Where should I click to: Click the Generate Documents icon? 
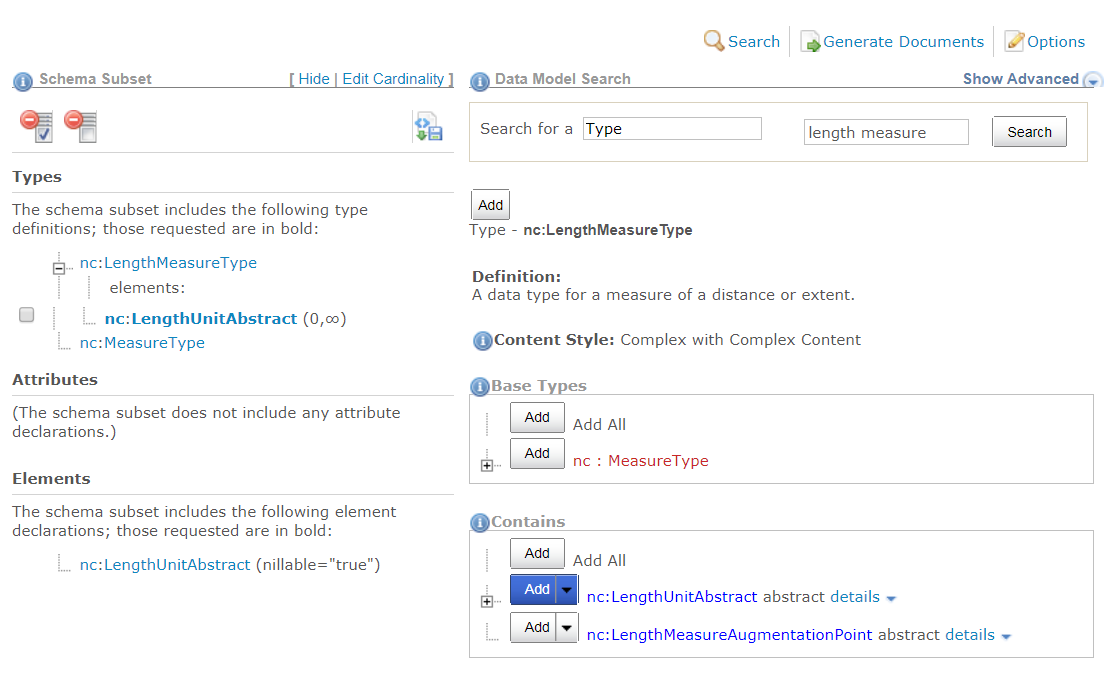[810, 42]
